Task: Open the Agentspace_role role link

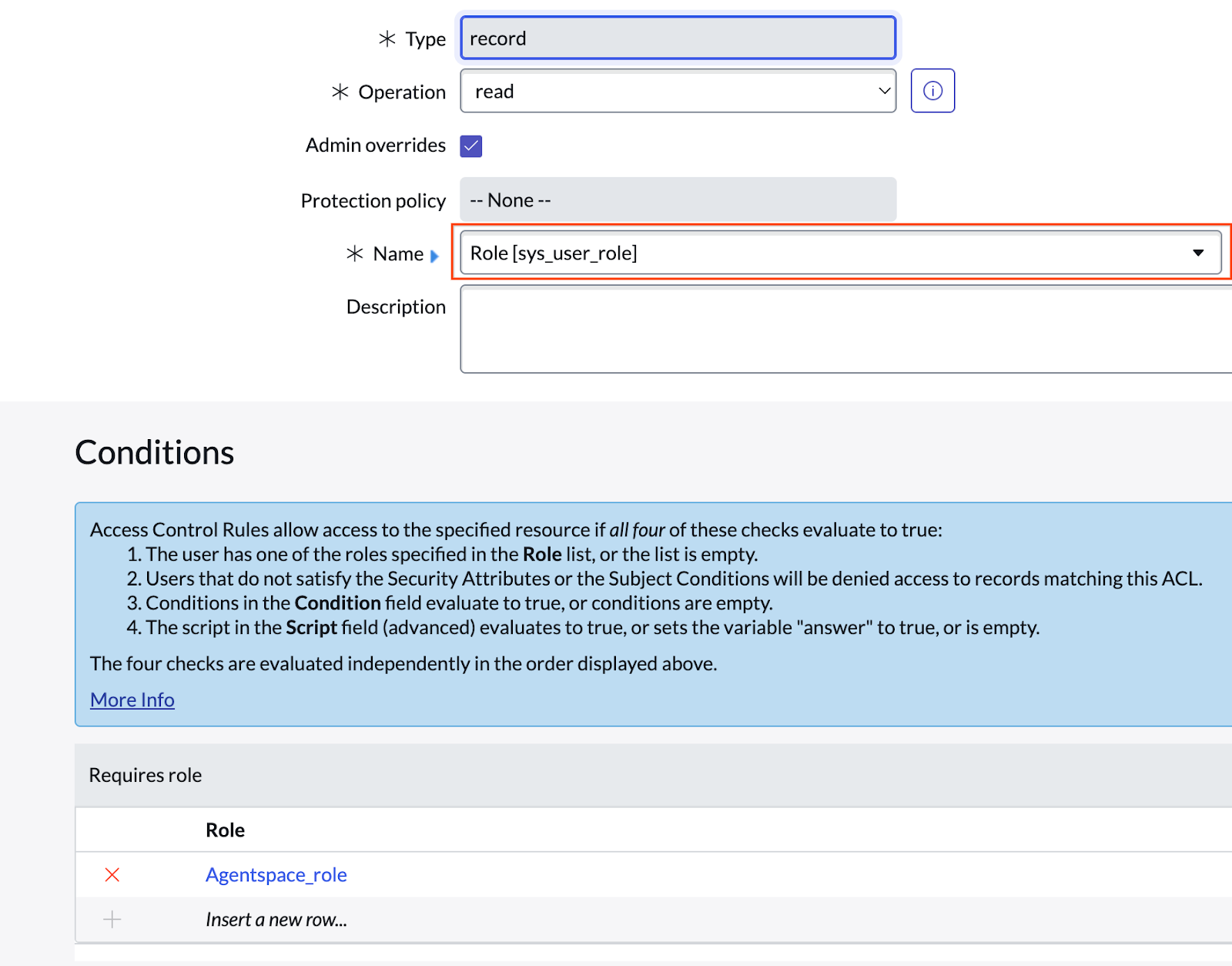Action: click(x=276, y=874)
